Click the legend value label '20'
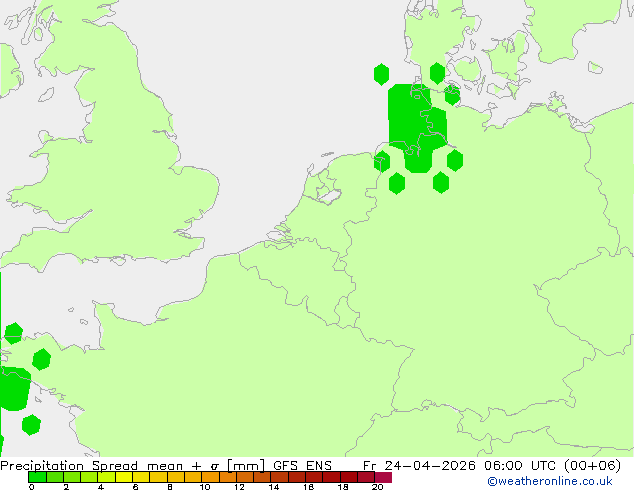Viewport: 634px width, 490px height. [377, 486]
